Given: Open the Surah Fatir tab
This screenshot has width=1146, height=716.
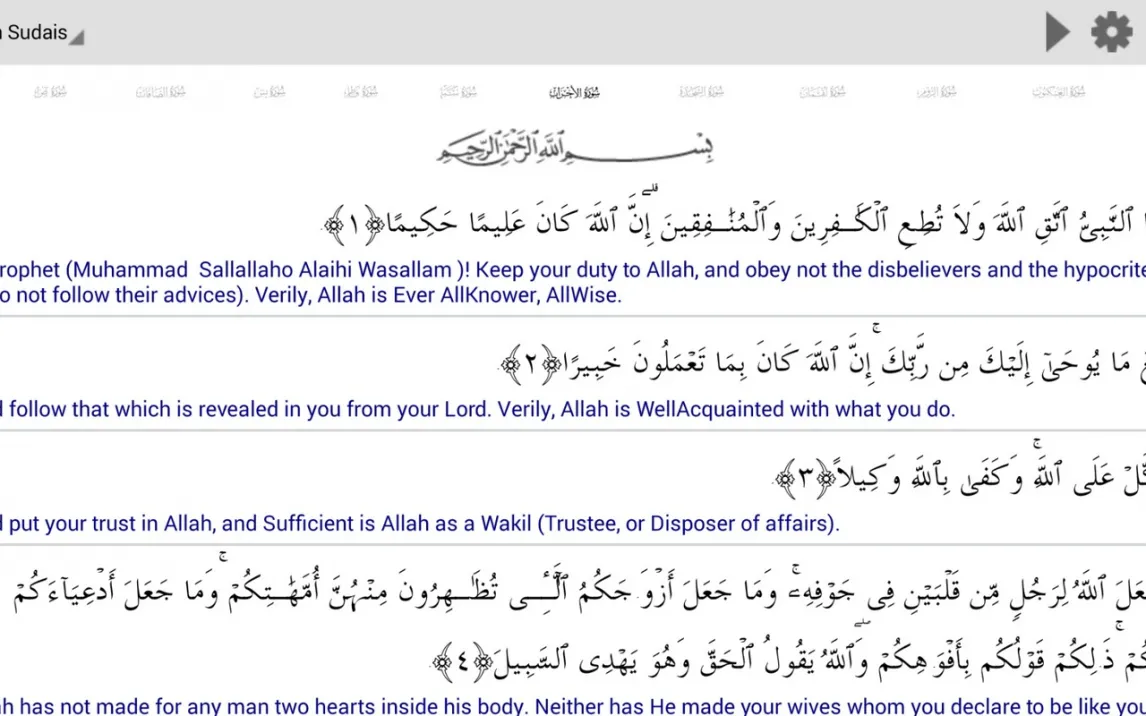Looking at the screenshot, I should 361,92.
